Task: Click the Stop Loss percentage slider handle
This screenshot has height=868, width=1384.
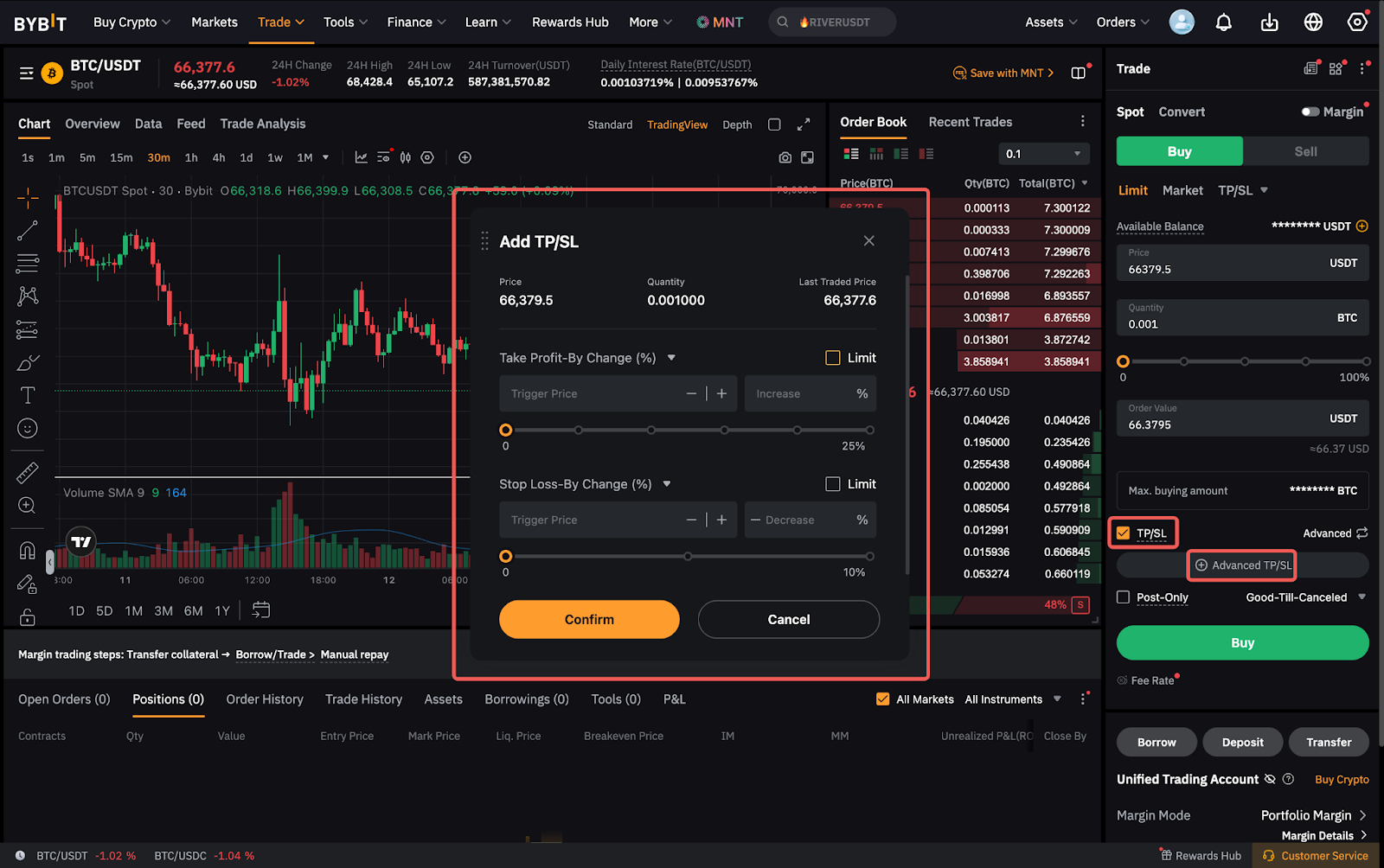Action: tap(506, 557)
